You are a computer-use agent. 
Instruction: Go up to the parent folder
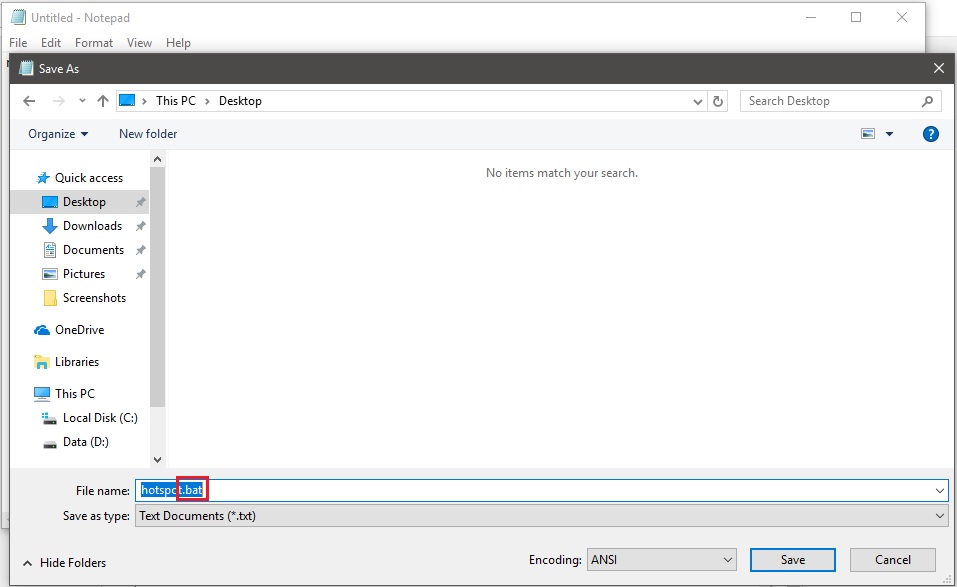(x=103, y=100)
